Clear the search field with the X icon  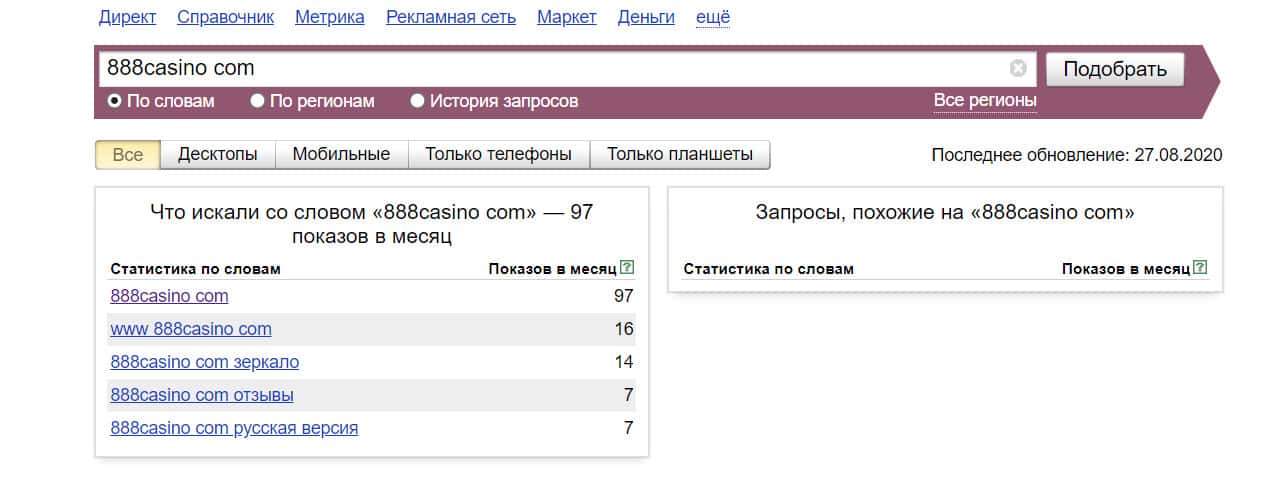pyautogui.click(x=1018, y=68)
